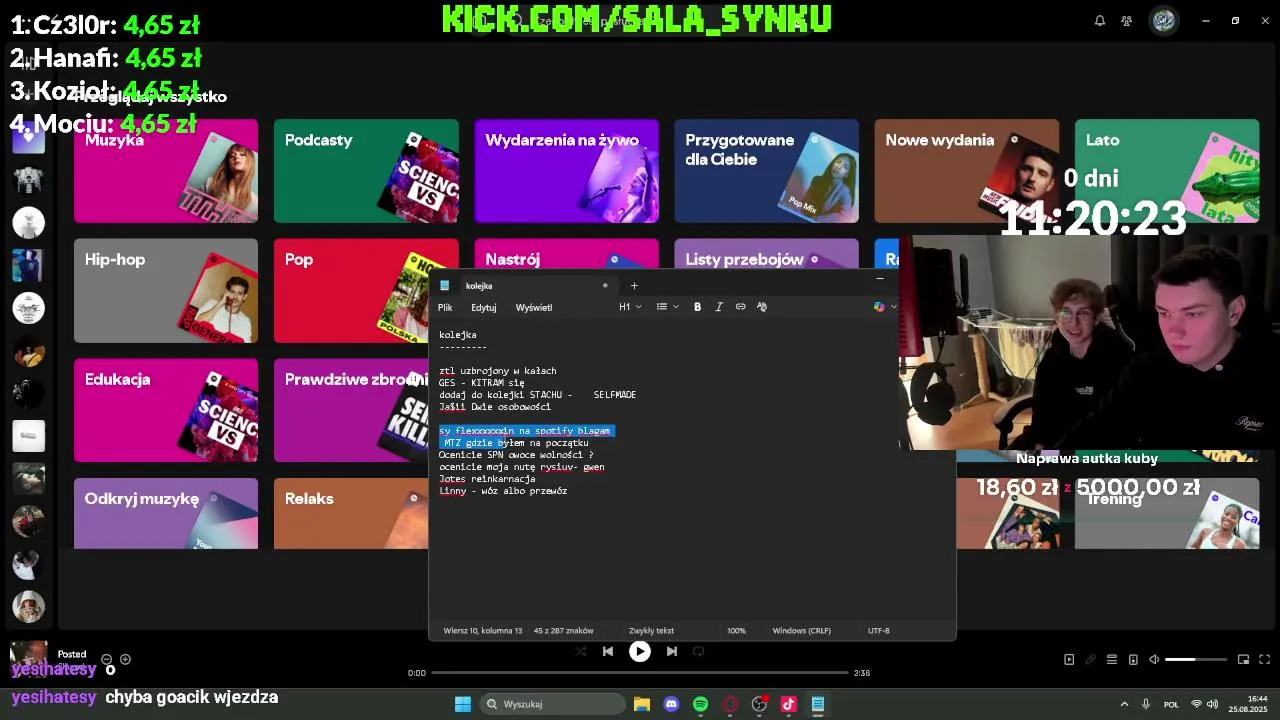
Task: Open the connect to a device panel
Action: 1133,660
